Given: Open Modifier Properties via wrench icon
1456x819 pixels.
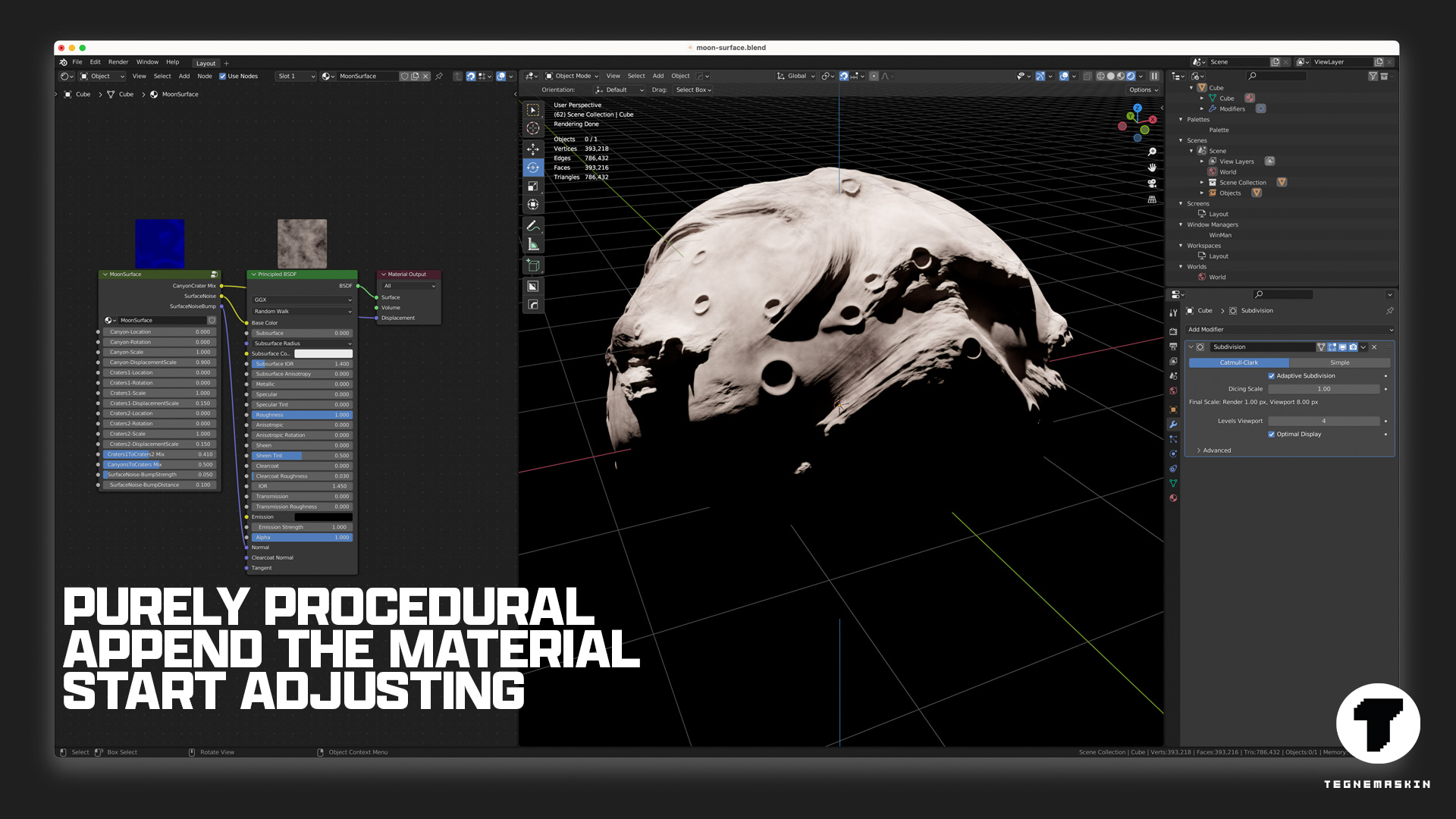Looking at the screenshot, I should click(x=1173, y=424).
